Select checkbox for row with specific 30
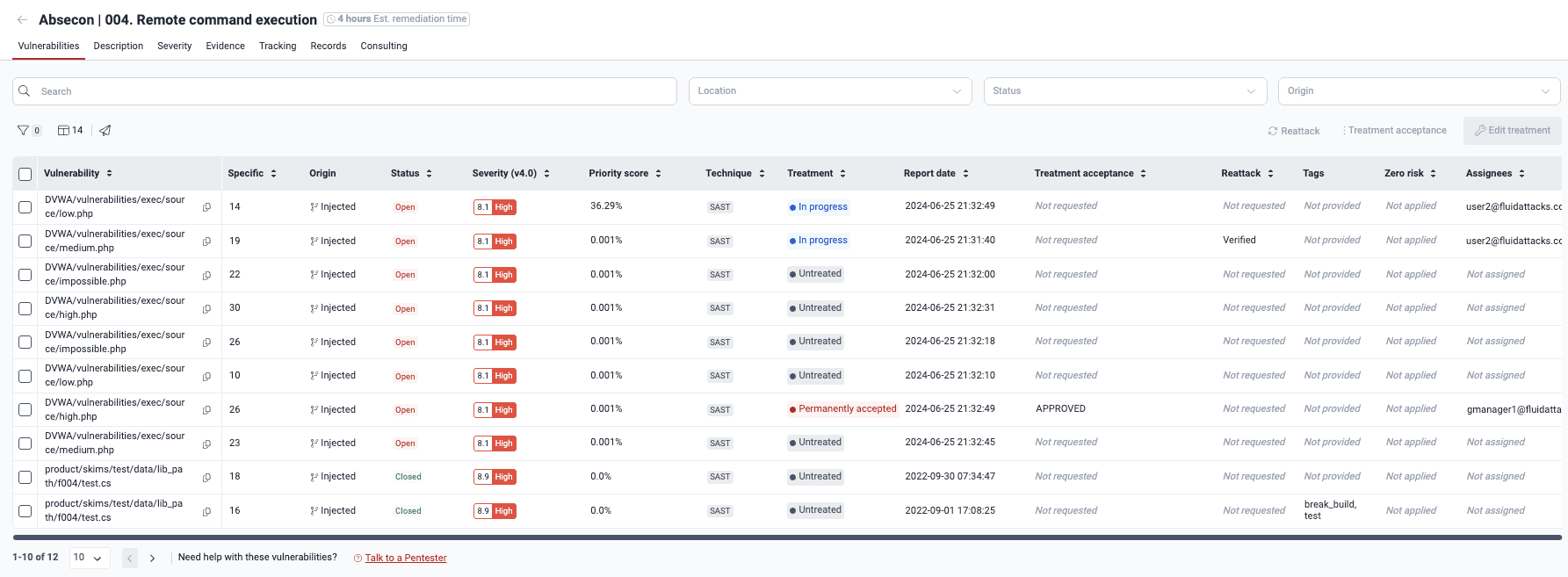Image resolution: width=1568 pixels, height=577 pixels. pyautogui.click(x=25, y=308)
